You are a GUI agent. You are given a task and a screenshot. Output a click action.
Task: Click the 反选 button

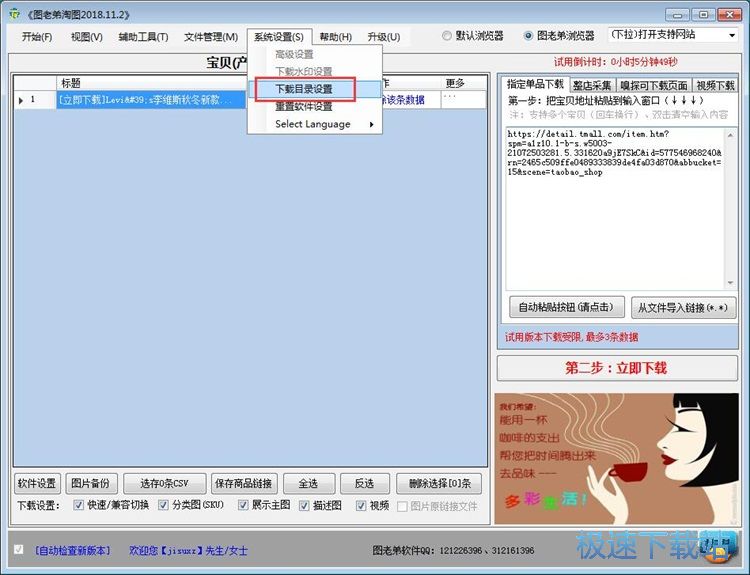(364, 484)
